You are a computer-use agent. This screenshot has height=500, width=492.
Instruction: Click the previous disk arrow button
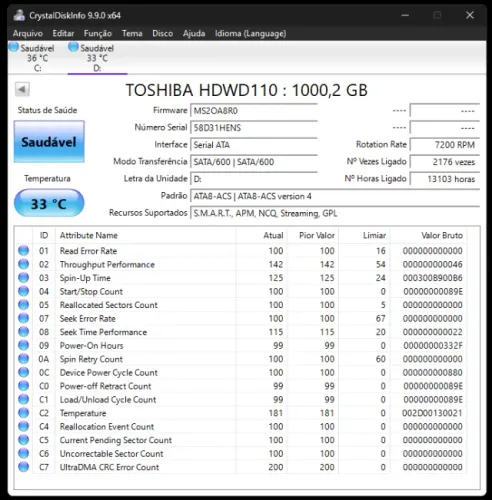click(x=22, y=89)
